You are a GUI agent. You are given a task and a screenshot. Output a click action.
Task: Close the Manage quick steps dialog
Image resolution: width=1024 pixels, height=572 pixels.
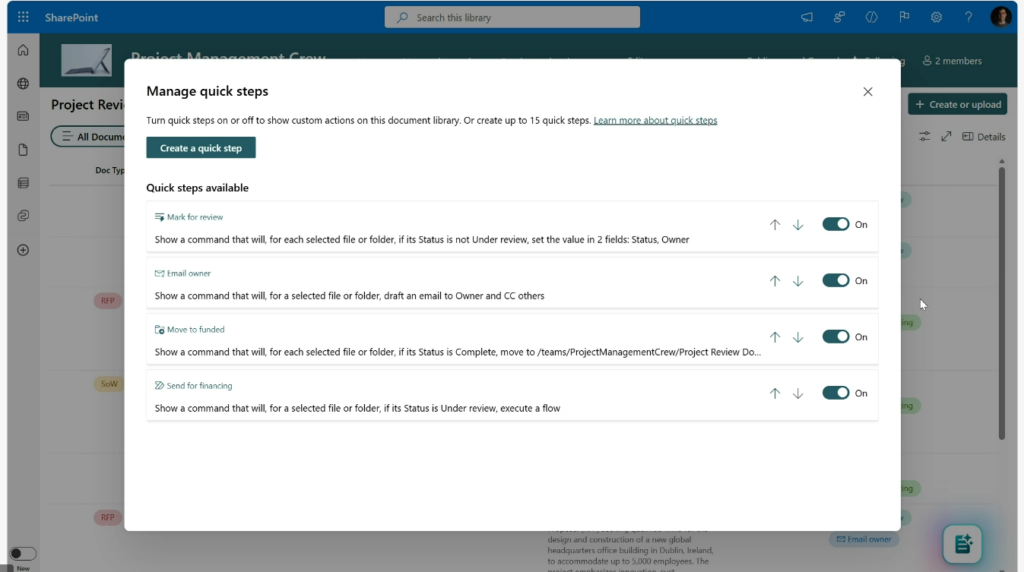coord(867,91)
